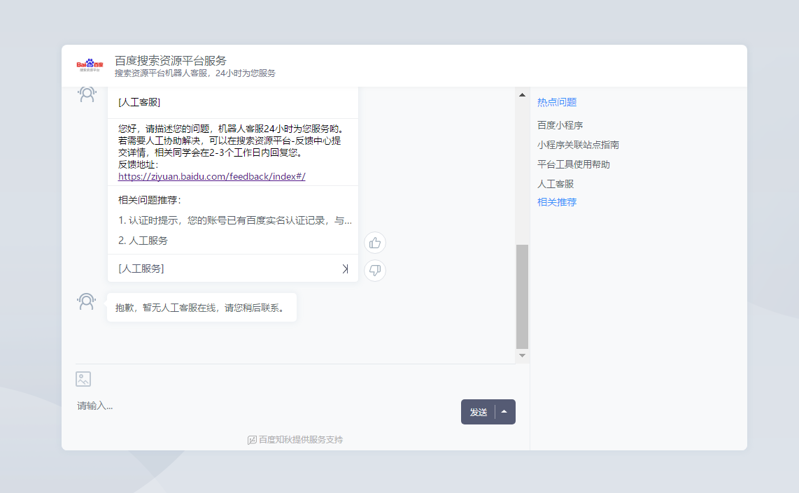This screenshot has width=799, height=493.
Task: Open the 相关推荐 section
Action: click(x=556, y=202)
